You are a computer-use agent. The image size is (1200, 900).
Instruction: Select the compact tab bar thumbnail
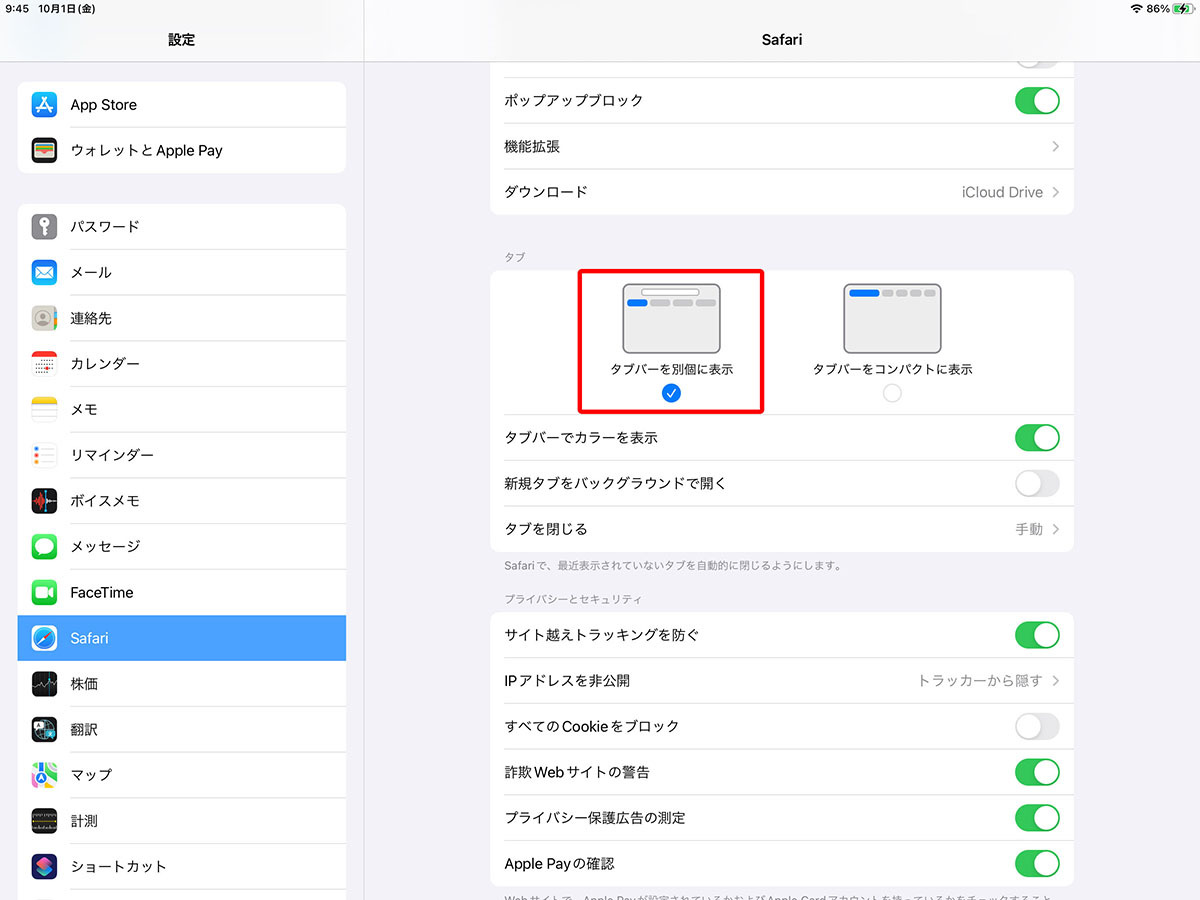pos(892,318)
